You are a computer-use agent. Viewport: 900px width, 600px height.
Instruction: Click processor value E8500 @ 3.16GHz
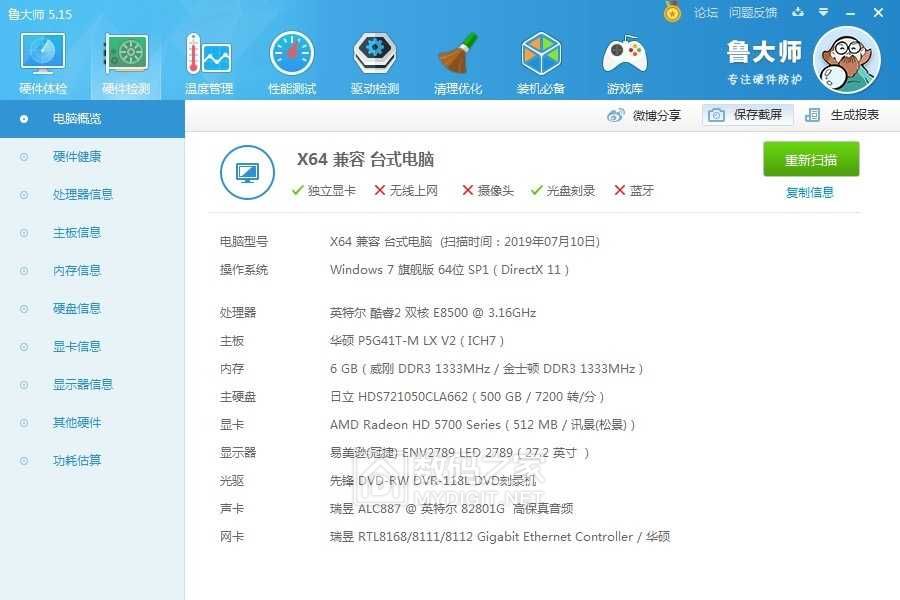click(433, 313)
